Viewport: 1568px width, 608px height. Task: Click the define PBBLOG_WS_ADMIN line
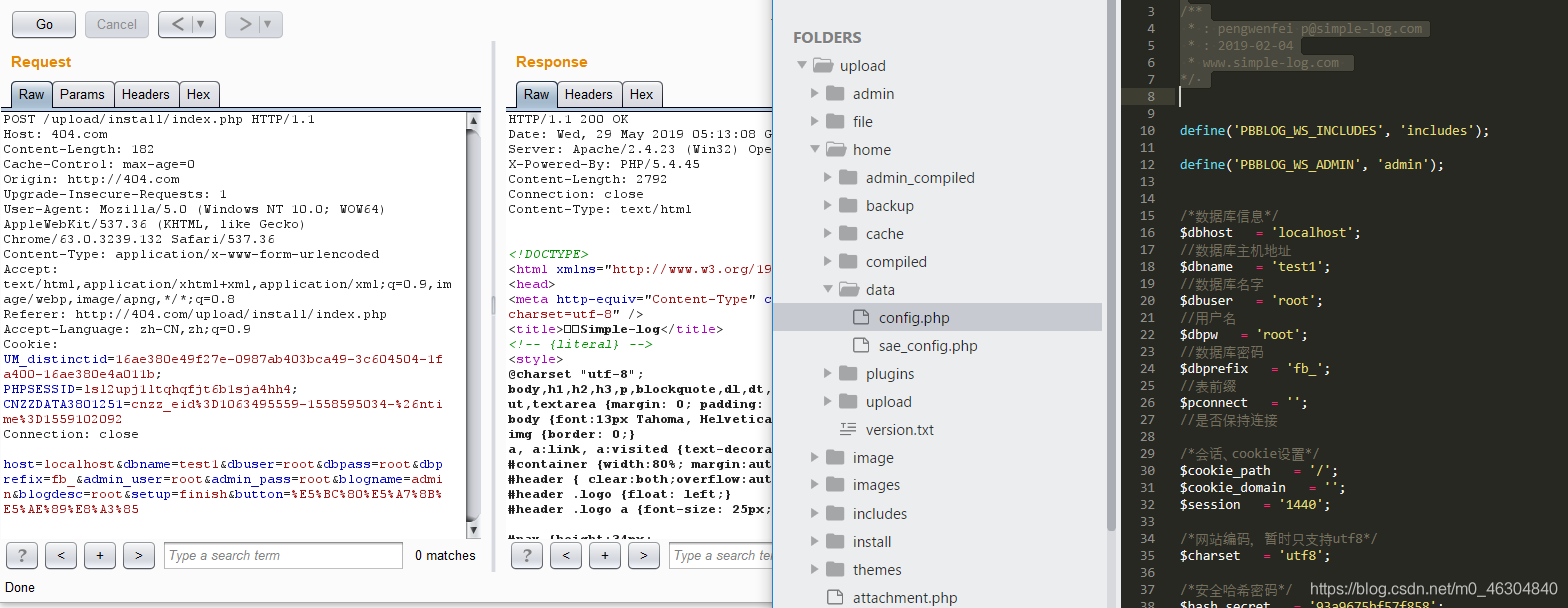coord(1312,165)
